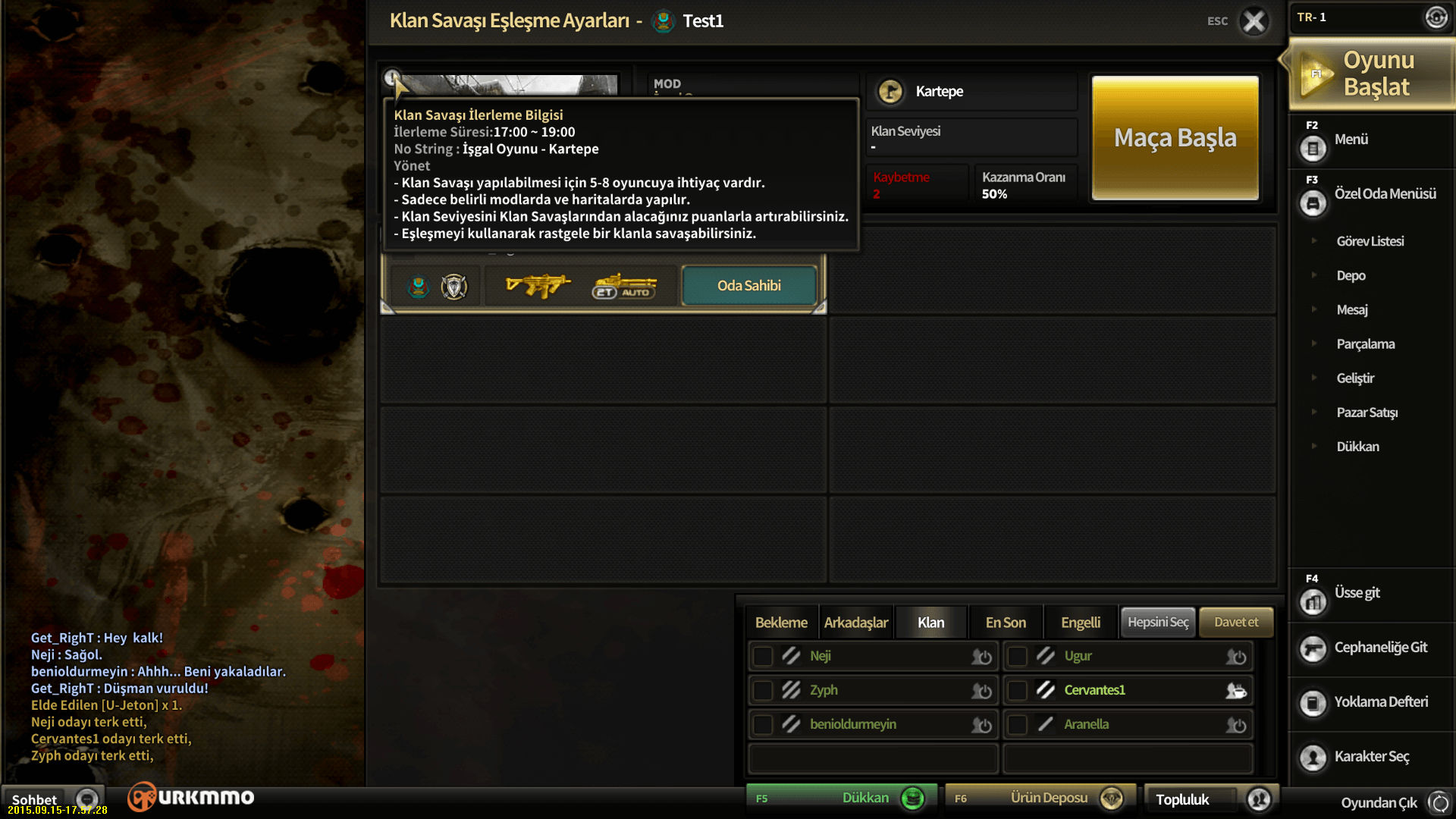The width and height of the screenshot is (1456, 819).
Task: Tick the checkbox next to benioldurmeyin
Action: [x=762, y=724]
